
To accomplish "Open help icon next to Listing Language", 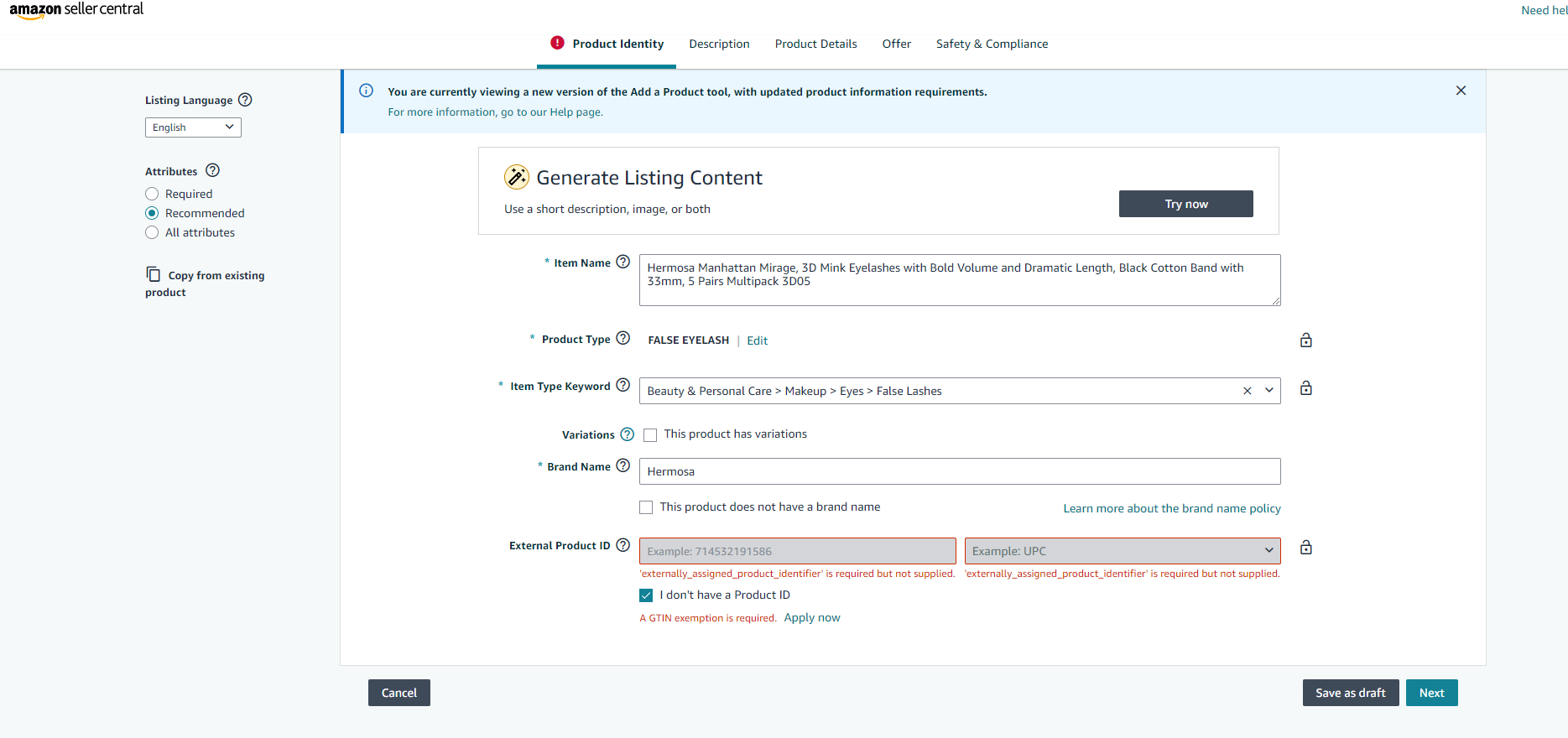I will point(245,100).
